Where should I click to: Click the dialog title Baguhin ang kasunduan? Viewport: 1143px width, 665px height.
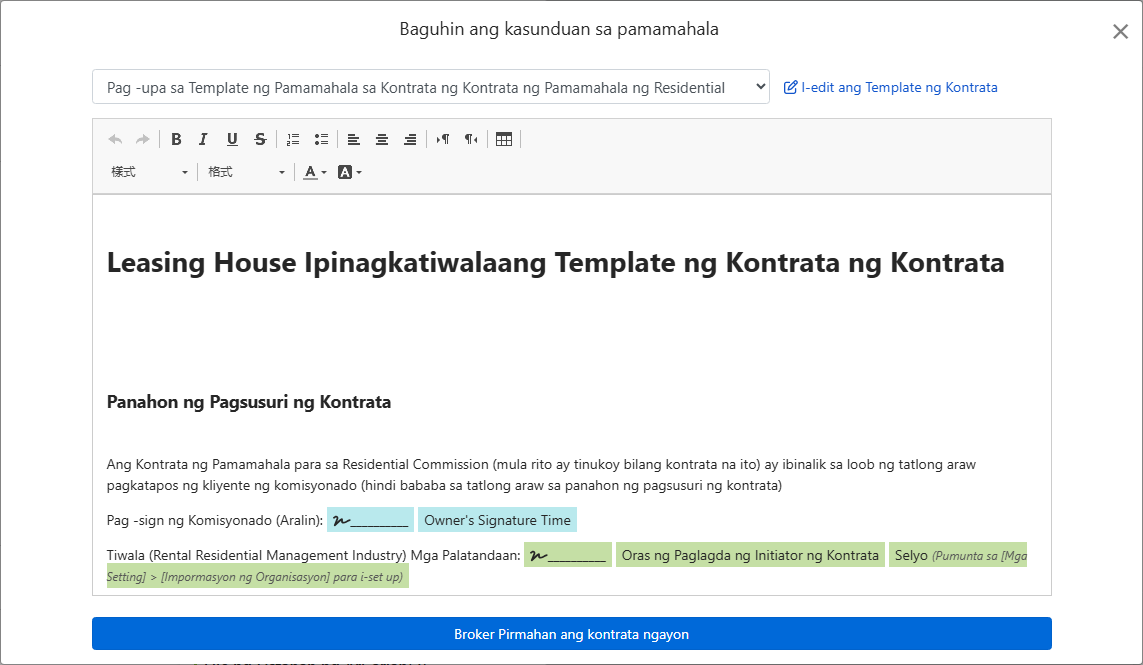(x=559, y=29)
